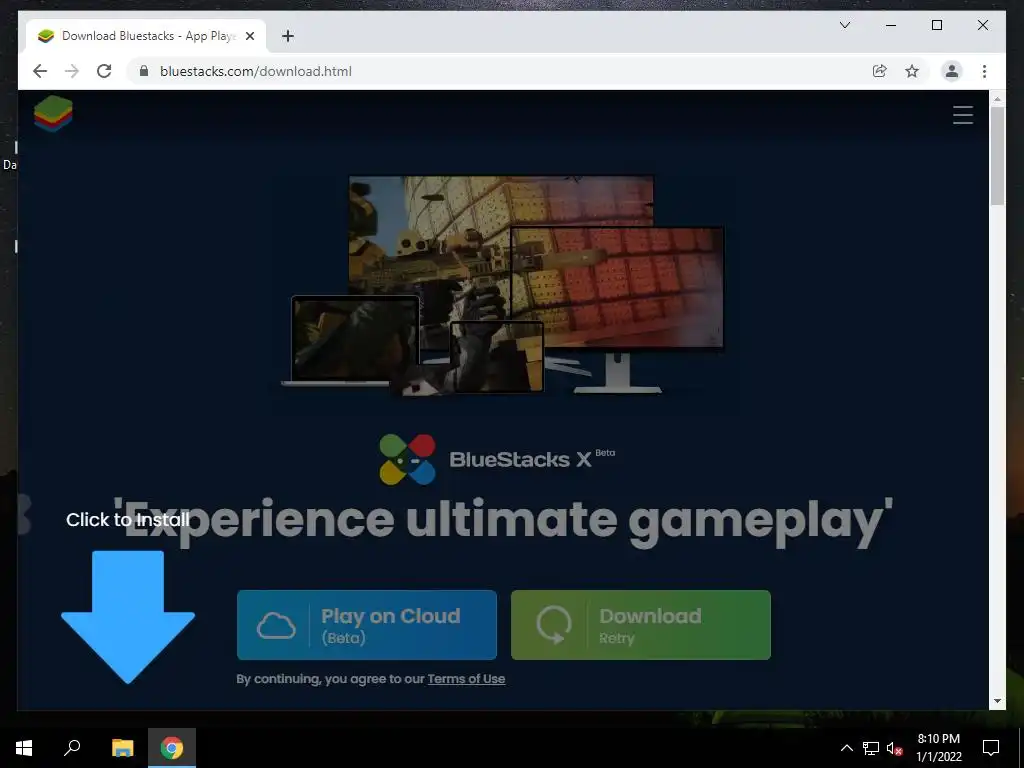Go back to previous page
The width and height of the screenshot is (1024, 768).
pyautogui.click(x=40, y=71)
